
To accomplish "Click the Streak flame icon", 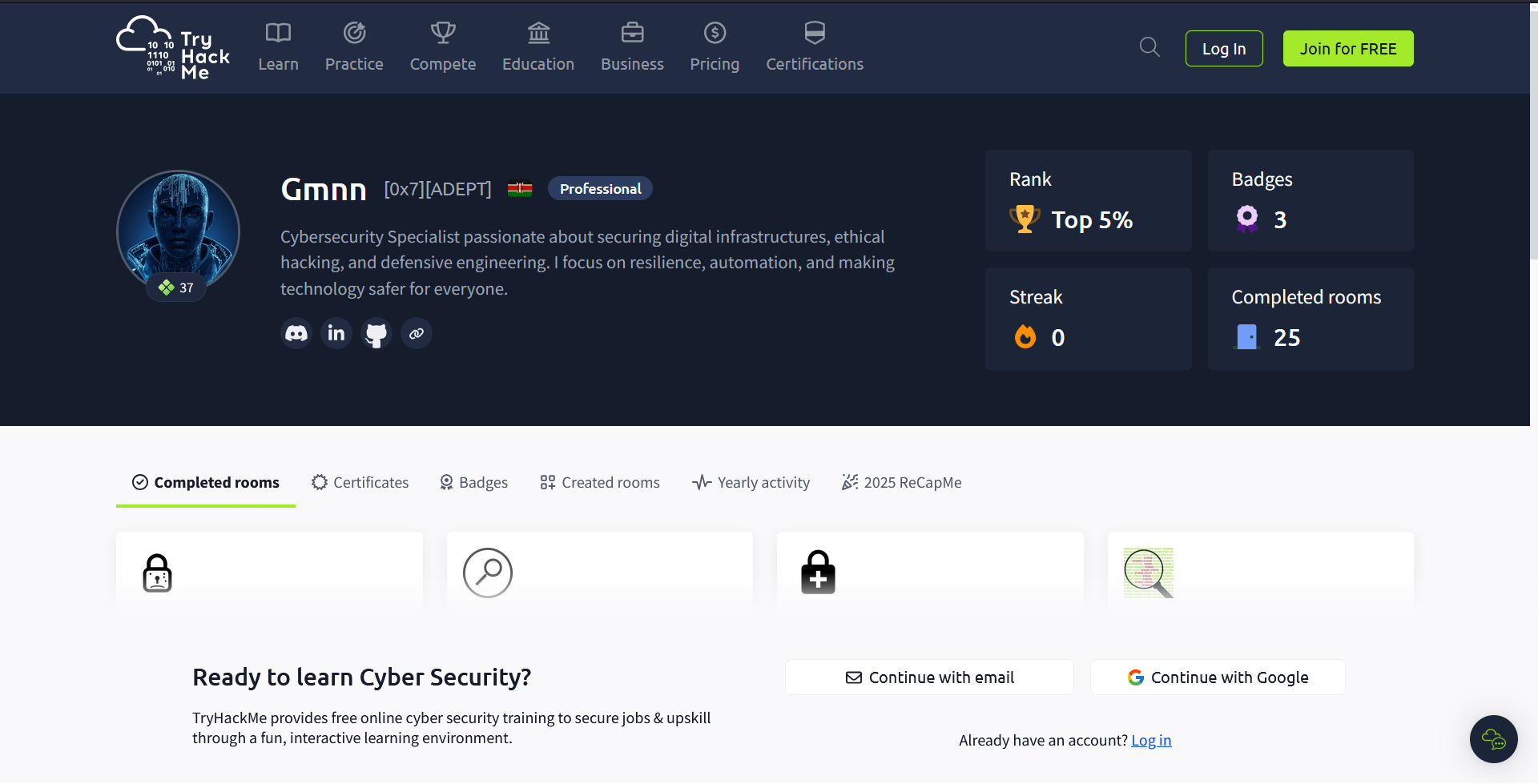I will click(1025, 336).
